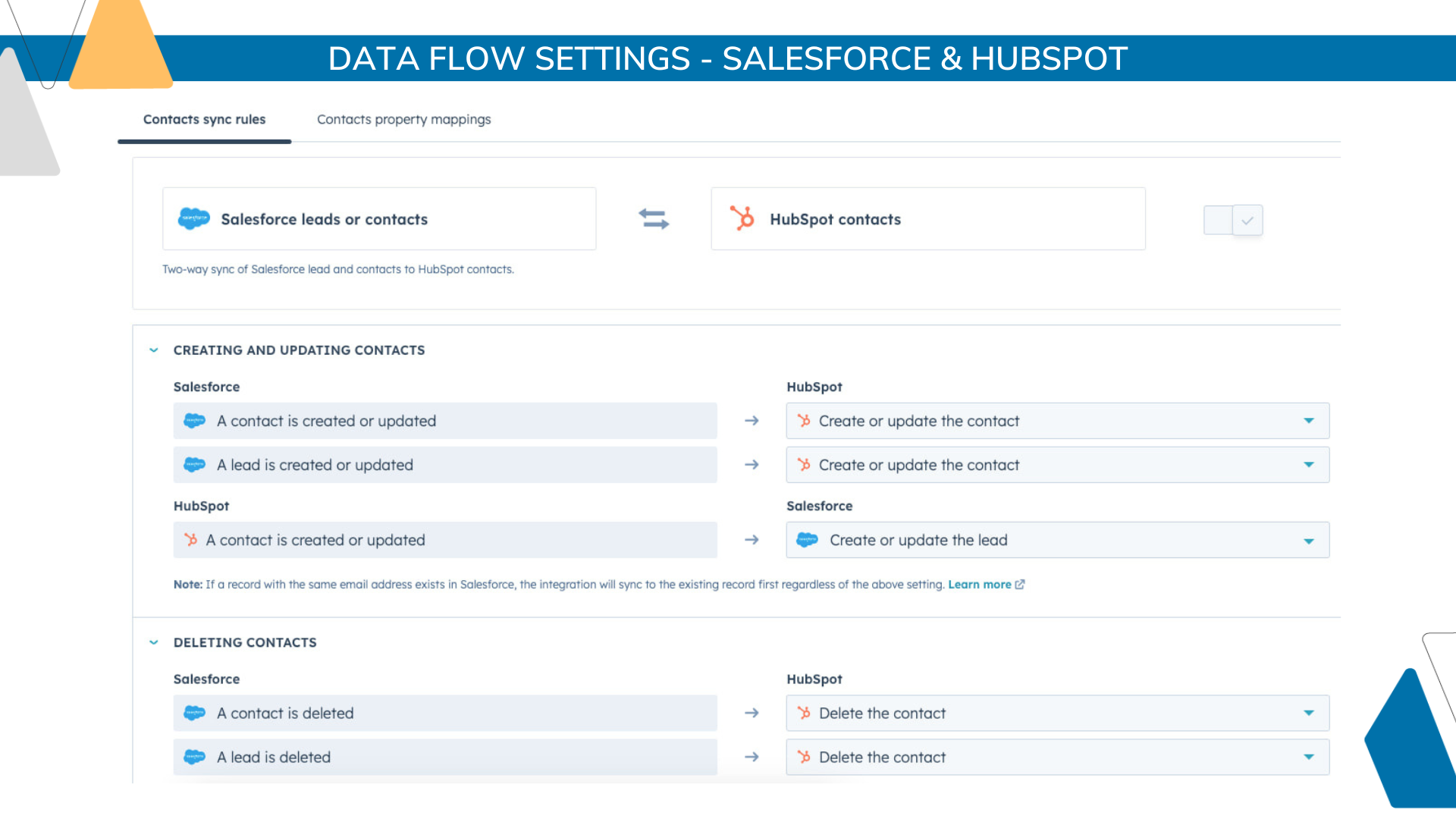The image size is (1456, 819).
Task: Open Create or update the lead dropdown
Action: pos(1058,540)
